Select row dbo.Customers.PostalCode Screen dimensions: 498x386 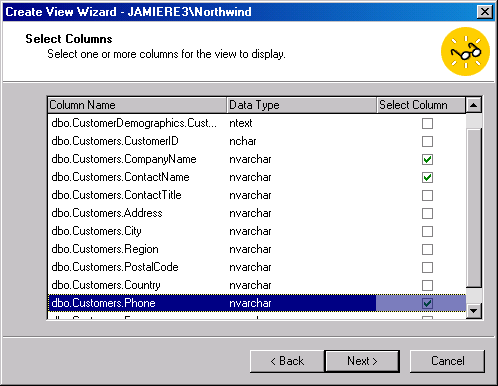(x=257, y=267)
